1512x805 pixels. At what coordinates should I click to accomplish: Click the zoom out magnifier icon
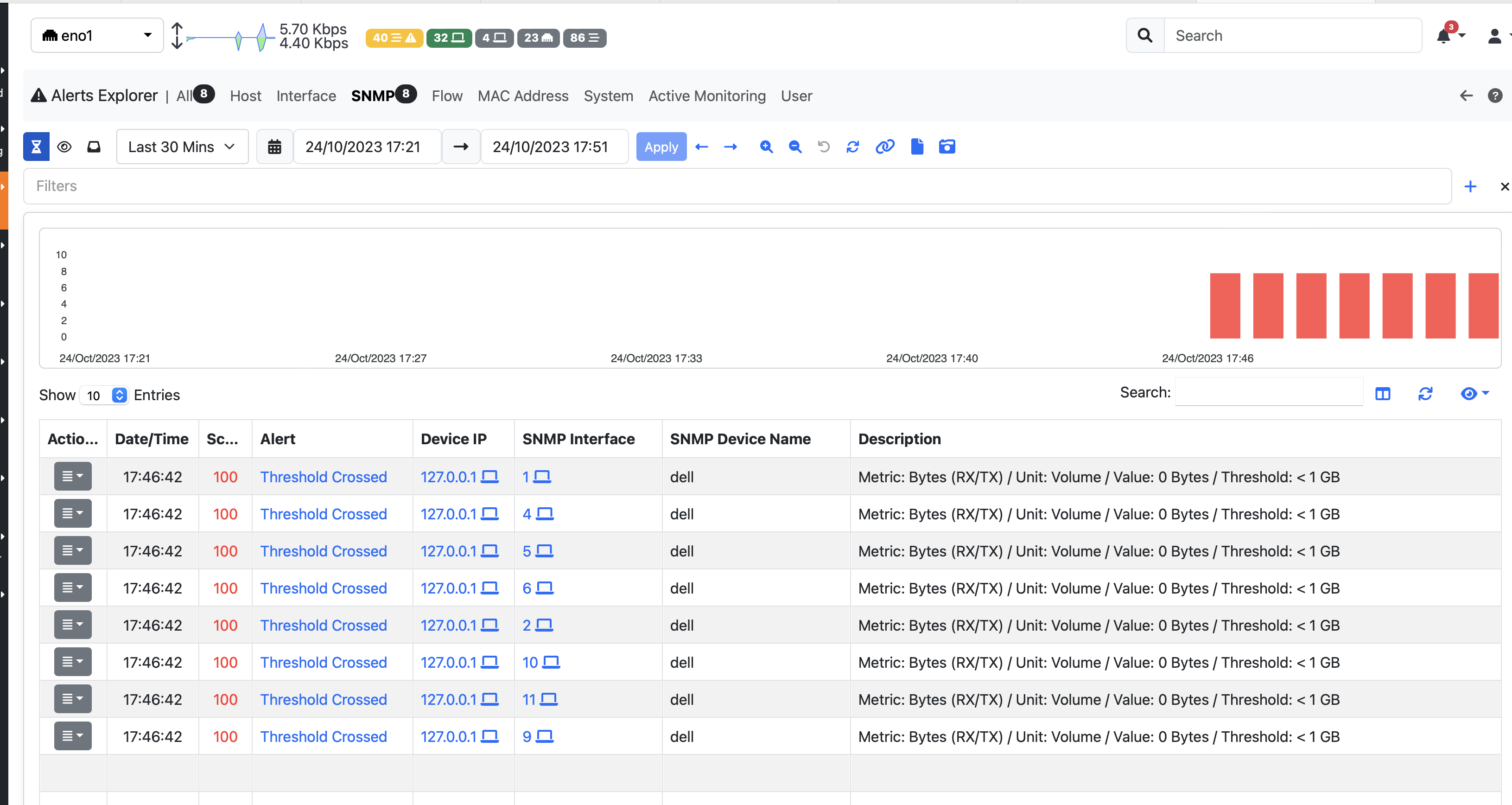click(795, 147)
